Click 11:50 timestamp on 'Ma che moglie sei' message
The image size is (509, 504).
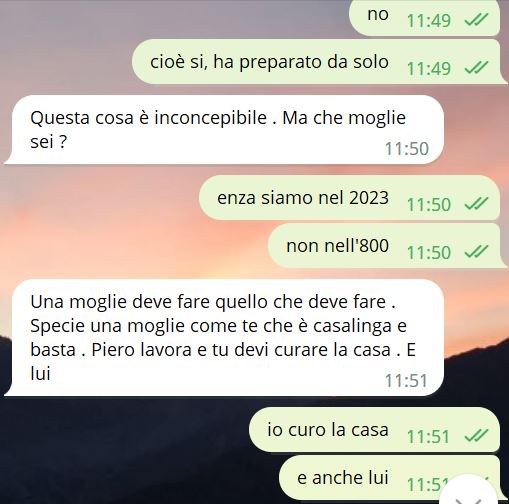[407, 149]
